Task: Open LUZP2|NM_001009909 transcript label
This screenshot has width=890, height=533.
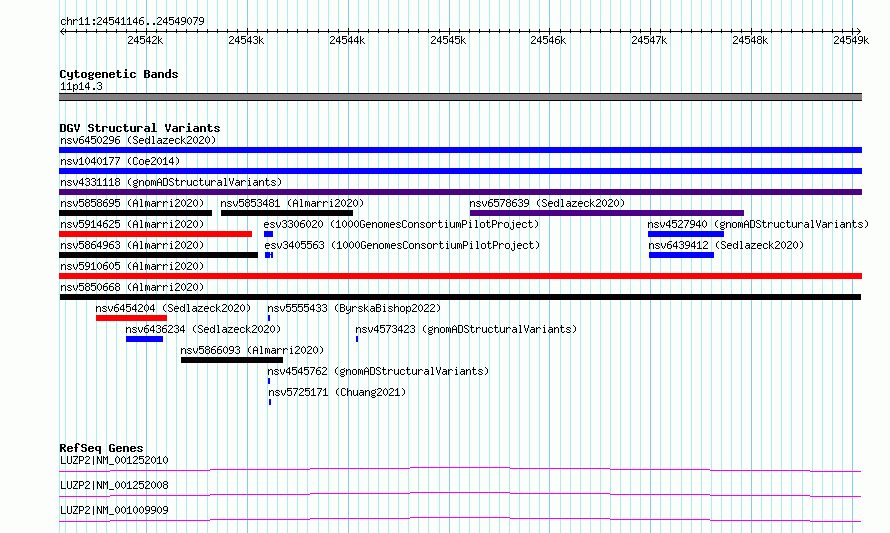Action: tap(114, 510)
